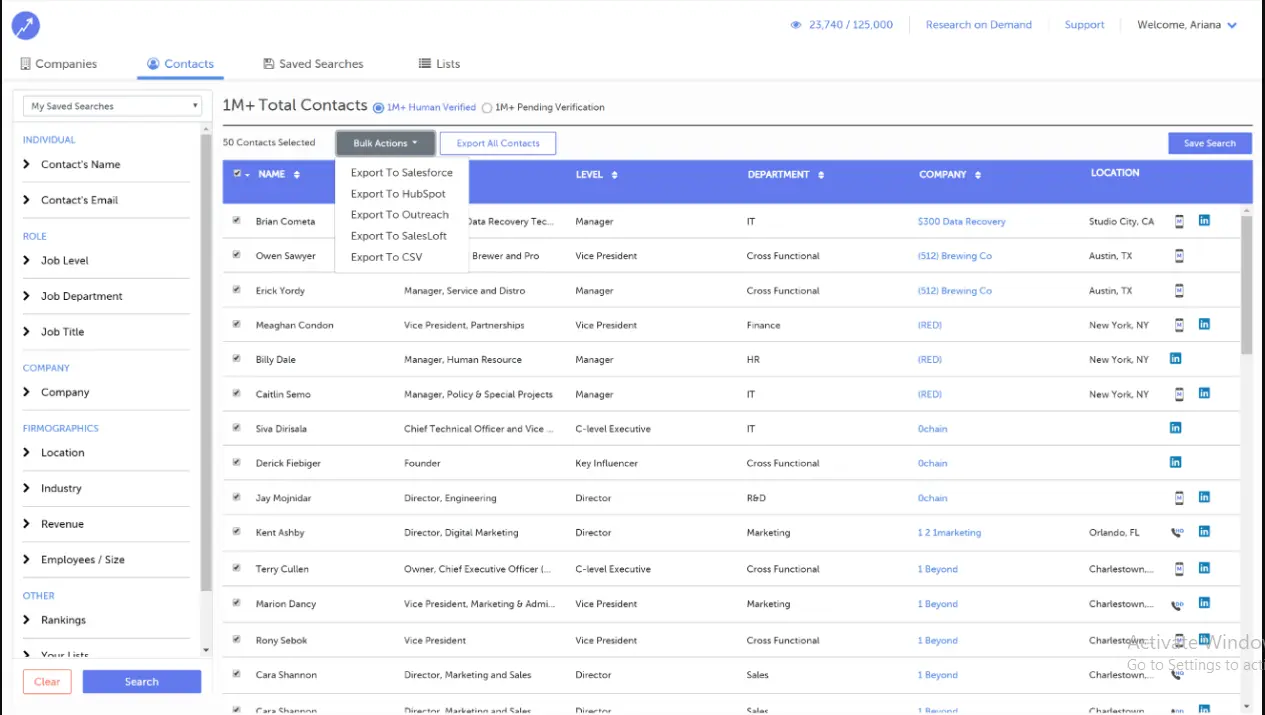The width and height of the screenshot is (1265, 715).
Task: Collapse the Bulk Actions dropdown button
Action: (385, 143)
